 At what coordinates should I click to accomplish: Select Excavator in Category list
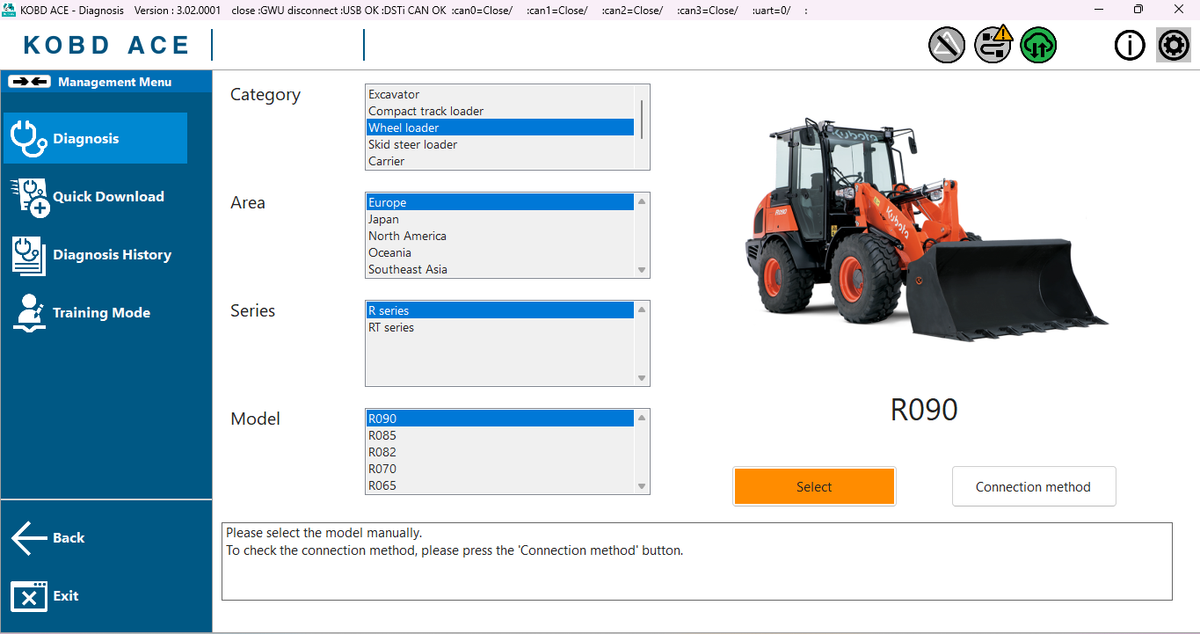coord(500,94)
